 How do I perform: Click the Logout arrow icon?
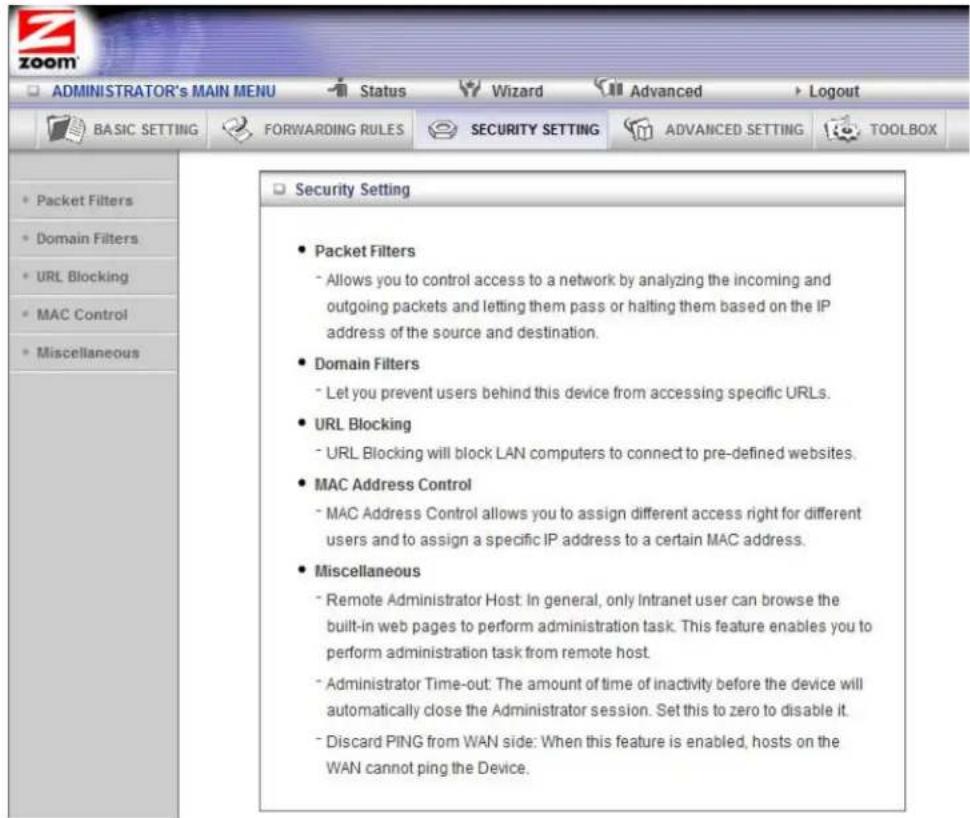point(797,91)
